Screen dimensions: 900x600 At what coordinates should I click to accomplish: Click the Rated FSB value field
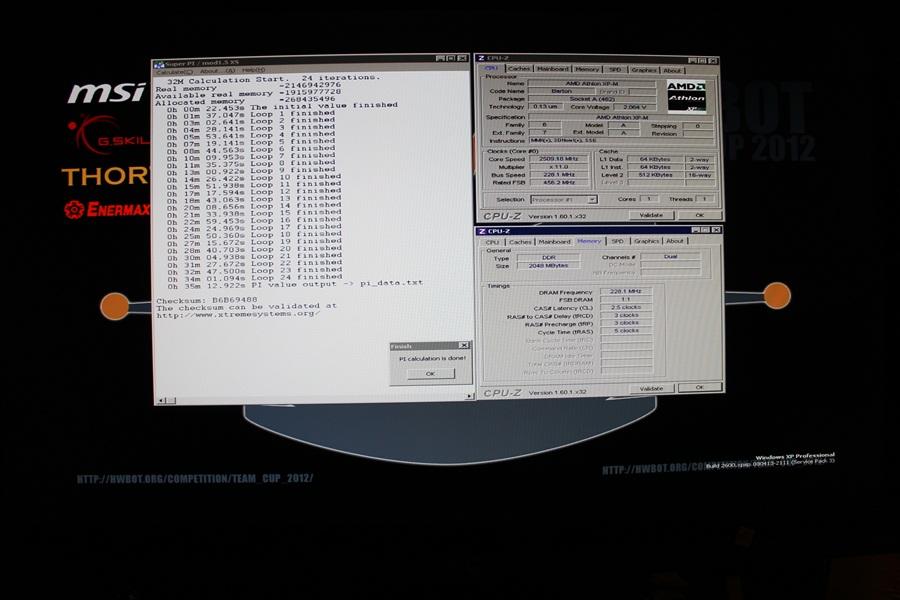[x=558, y=183]
